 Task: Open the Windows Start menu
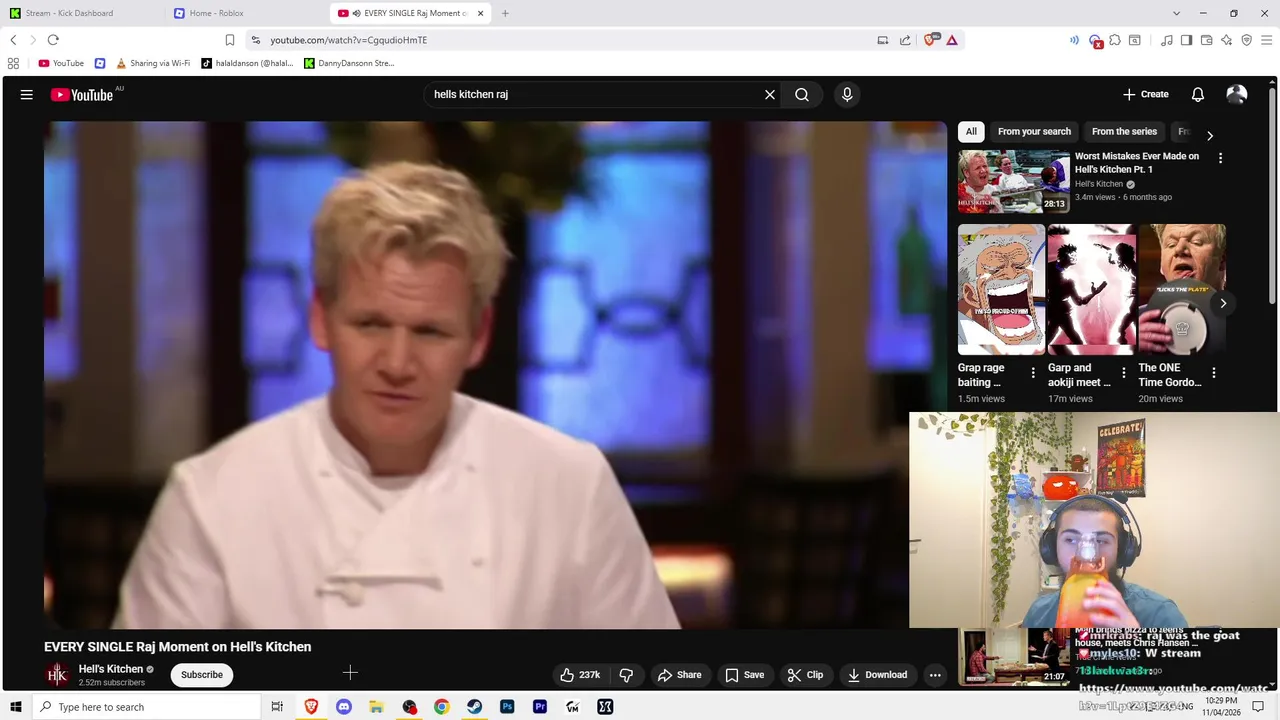click(x=16, y=707)
